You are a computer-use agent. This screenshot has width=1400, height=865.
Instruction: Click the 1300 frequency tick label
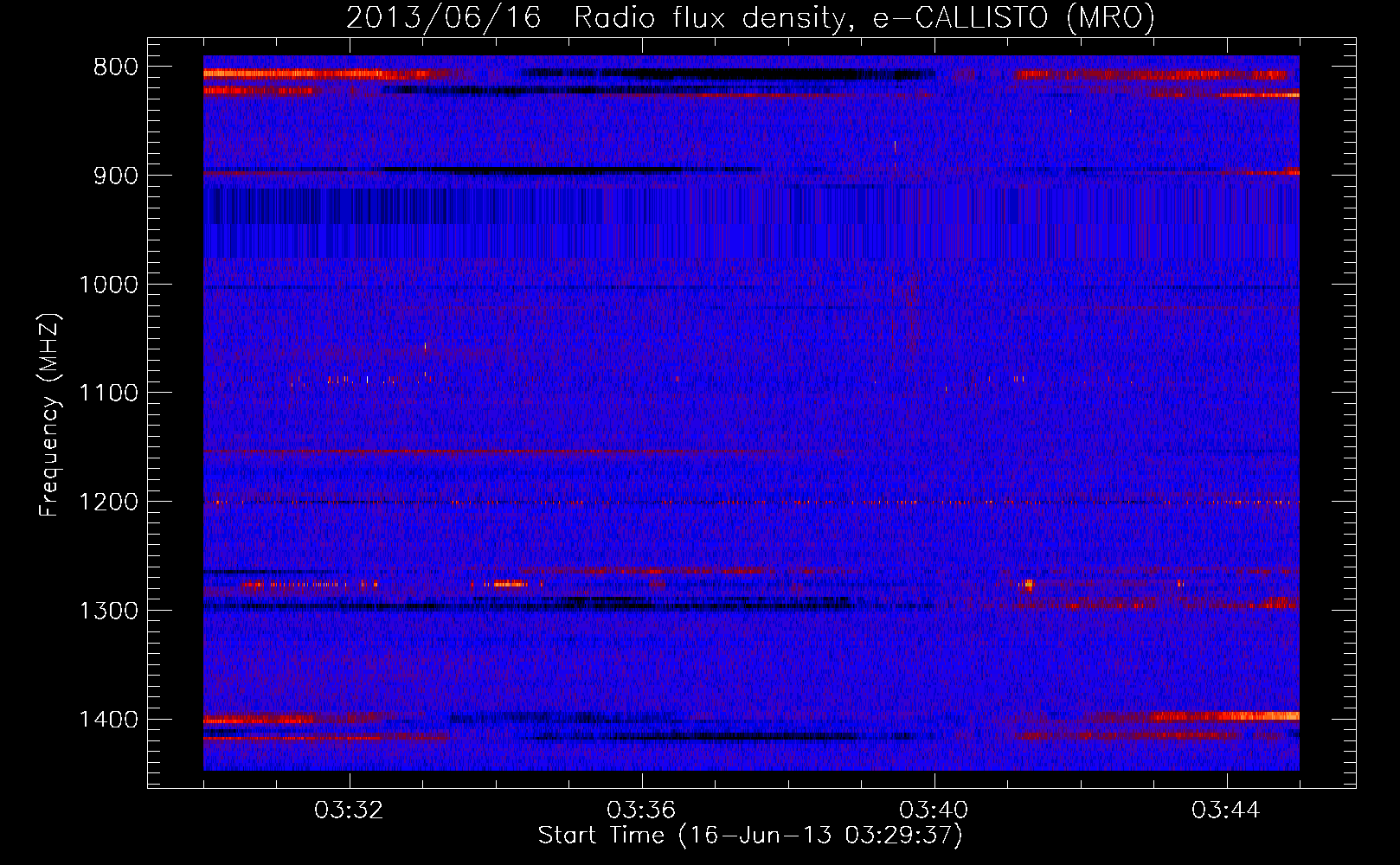[108, 612]
